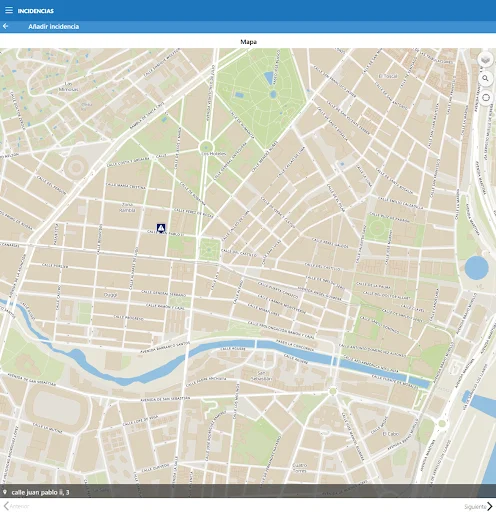Open the hamburger menu beside INCIDENCIAS
The width and height of the screenshot is (496, 512).
pyautogui.click(x=9, y=10)
